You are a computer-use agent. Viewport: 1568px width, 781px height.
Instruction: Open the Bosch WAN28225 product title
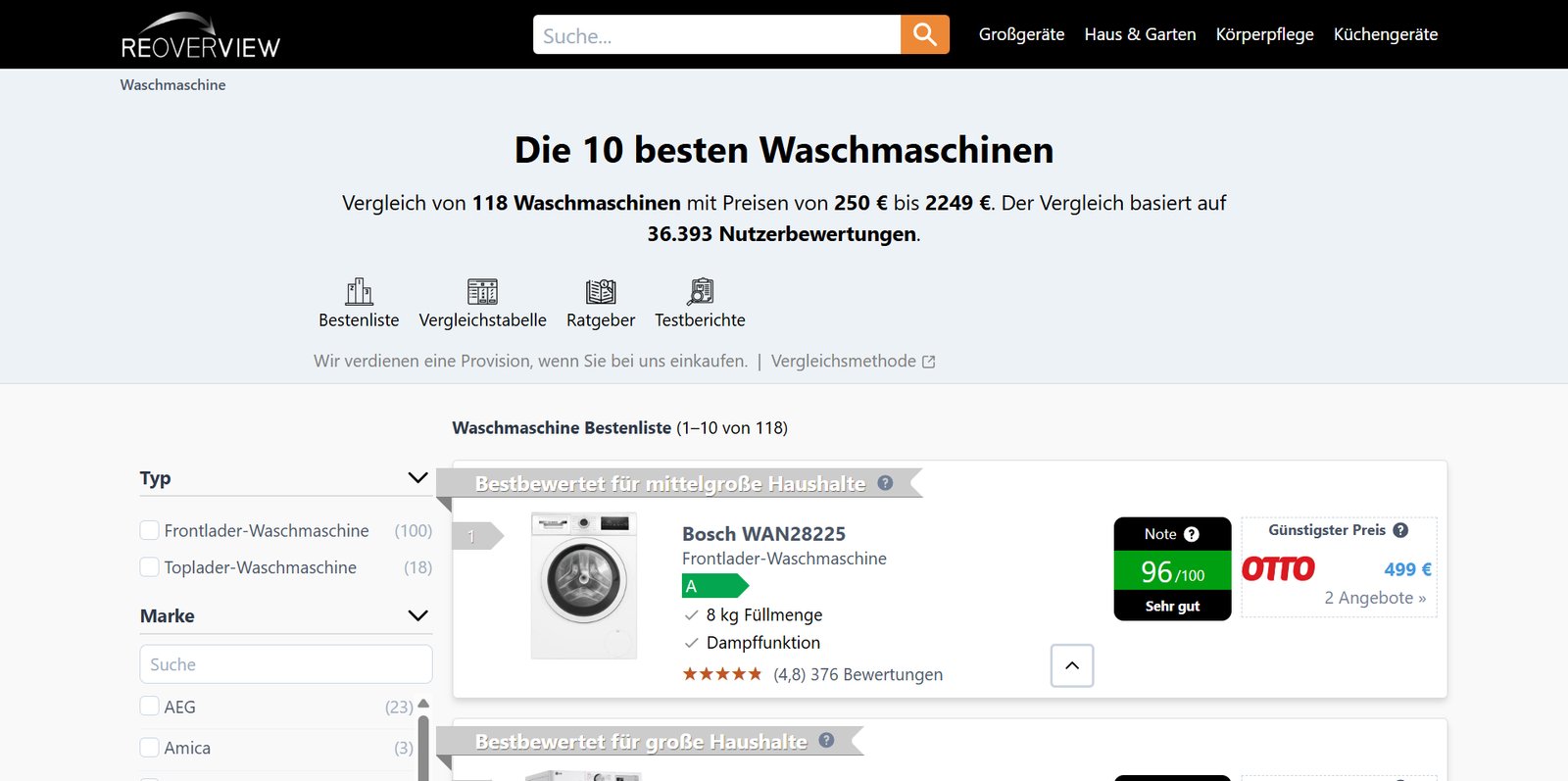tap(763, 534)
